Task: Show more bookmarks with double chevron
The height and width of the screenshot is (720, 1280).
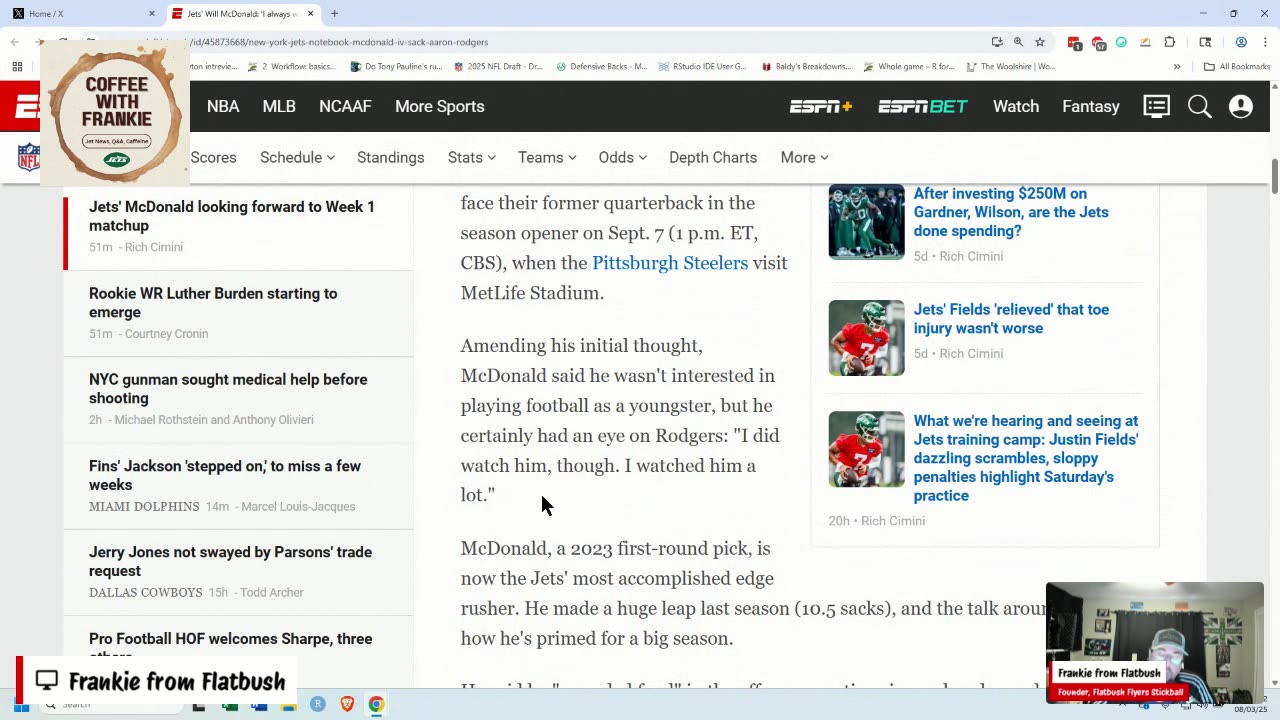Action: pyautogui.click(x=1177, y=67)
